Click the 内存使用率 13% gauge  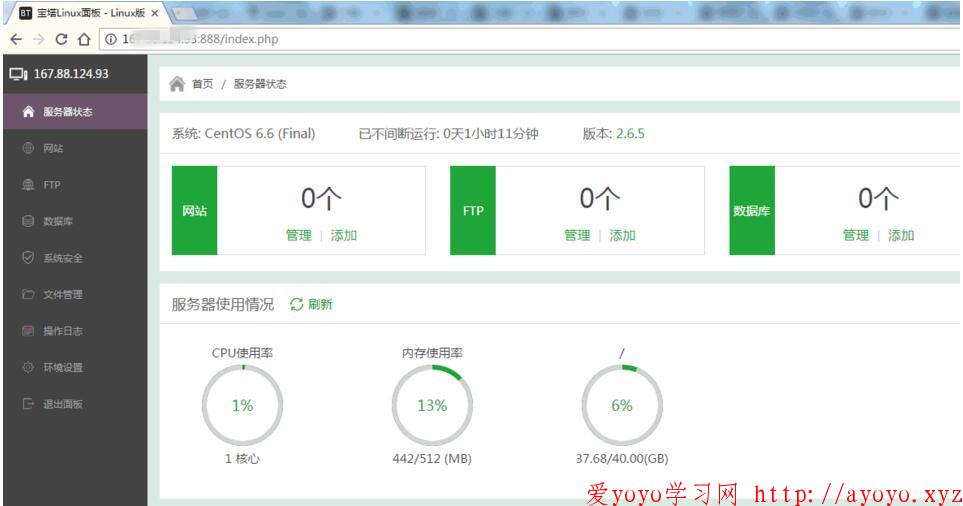[432, 405]
